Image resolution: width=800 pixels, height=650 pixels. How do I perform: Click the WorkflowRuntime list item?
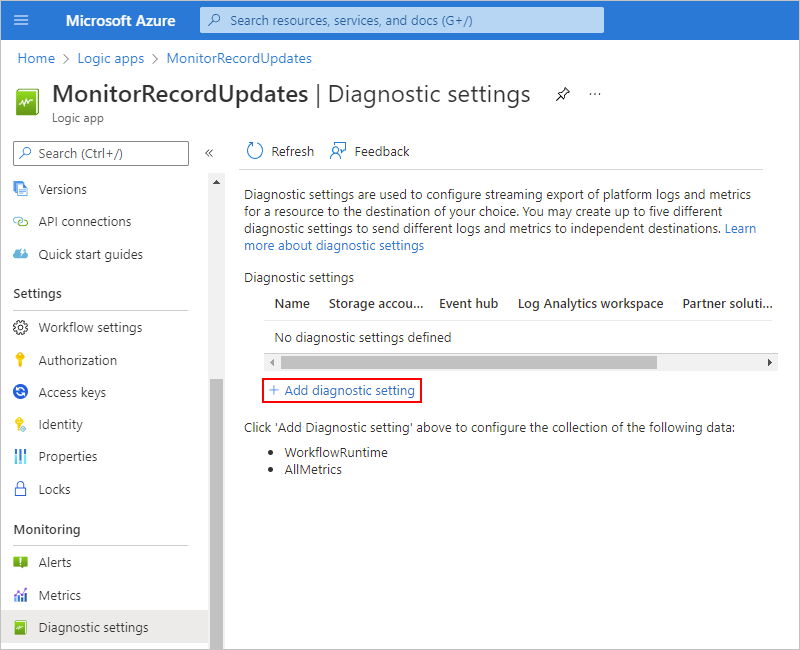click(336, 453)
